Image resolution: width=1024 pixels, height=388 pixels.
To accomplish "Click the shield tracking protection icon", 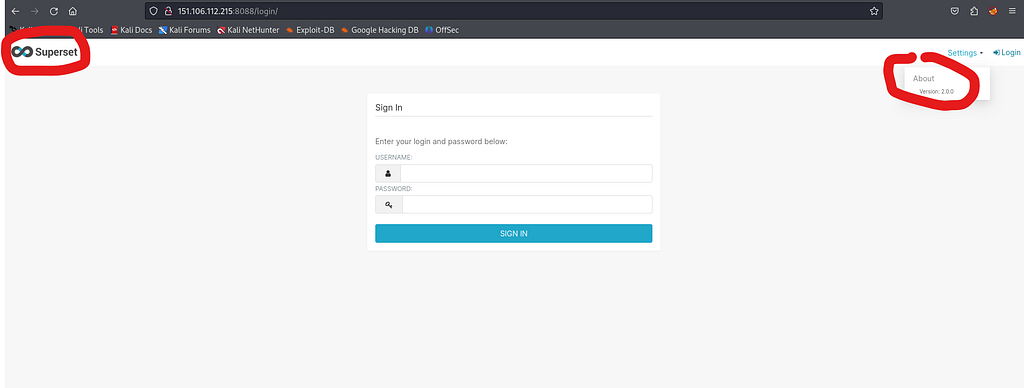I will point(154,11).
